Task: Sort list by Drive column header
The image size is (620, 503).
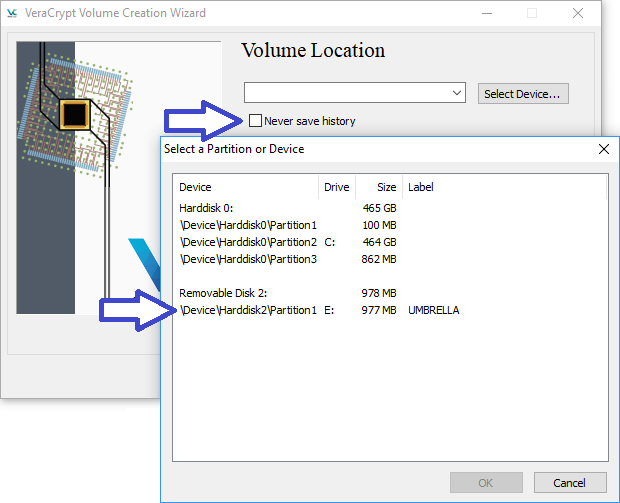Action: point(337,187)
